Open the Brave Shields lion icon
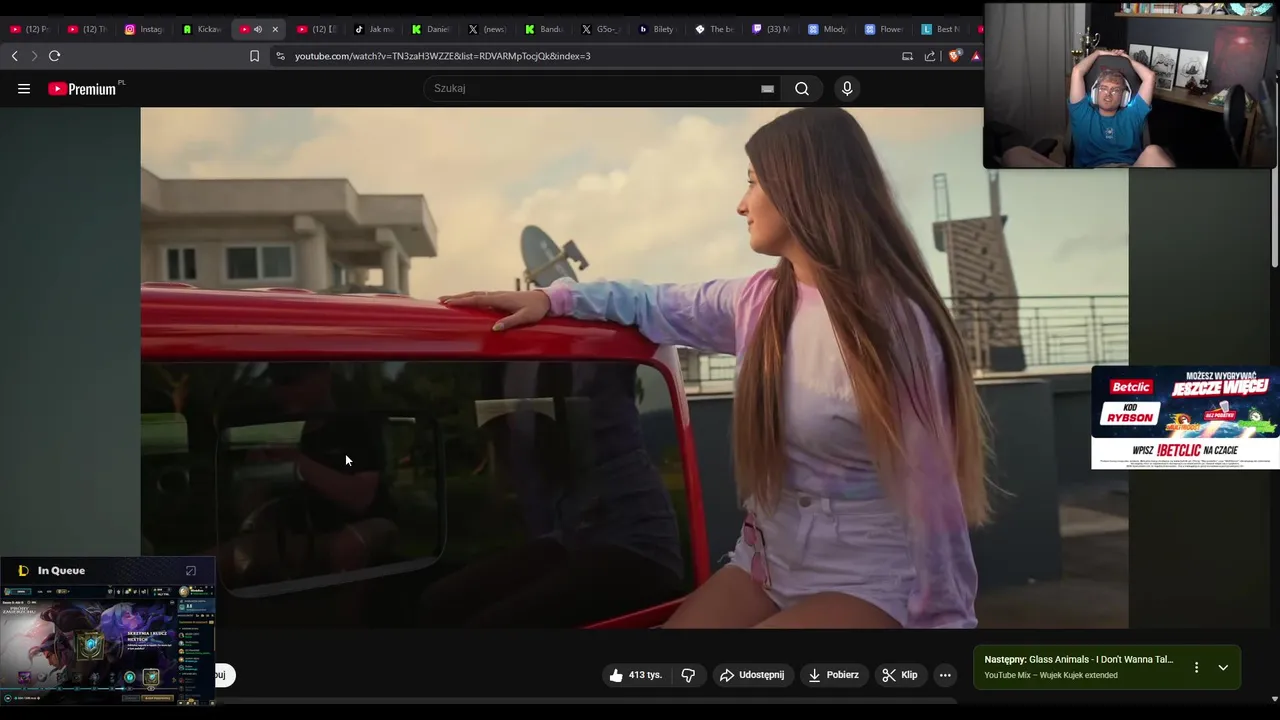 click(x=953, y=56)
